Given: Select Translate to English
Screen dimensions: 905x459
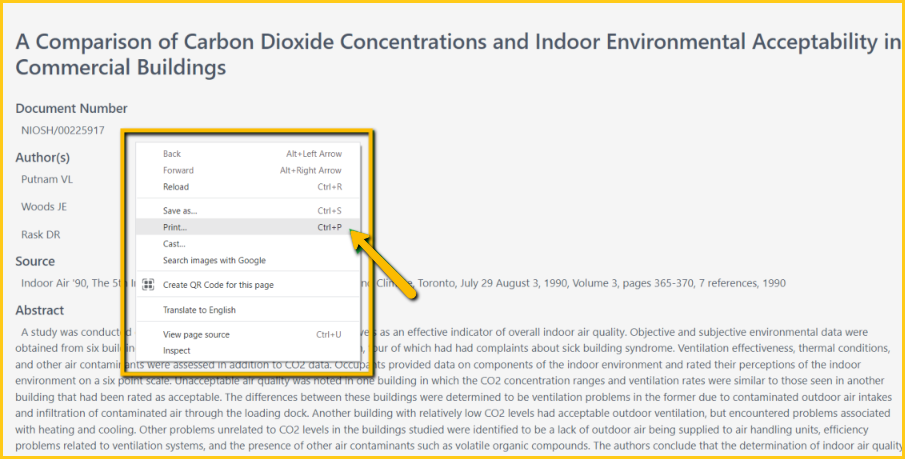Looking at the screenshot, I should coord(201,310).
